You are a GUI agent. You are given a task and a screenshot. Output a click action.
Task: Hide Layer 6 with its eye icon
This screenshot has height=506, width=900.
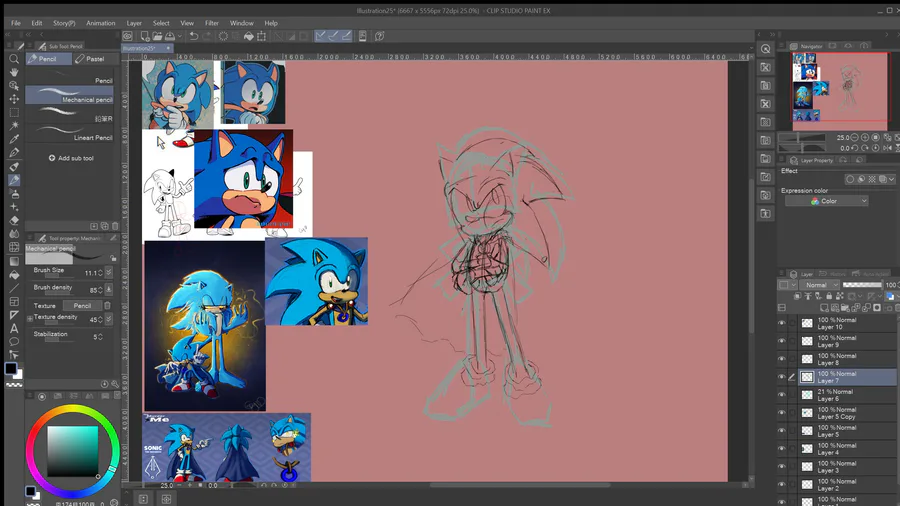click(781, 395)
